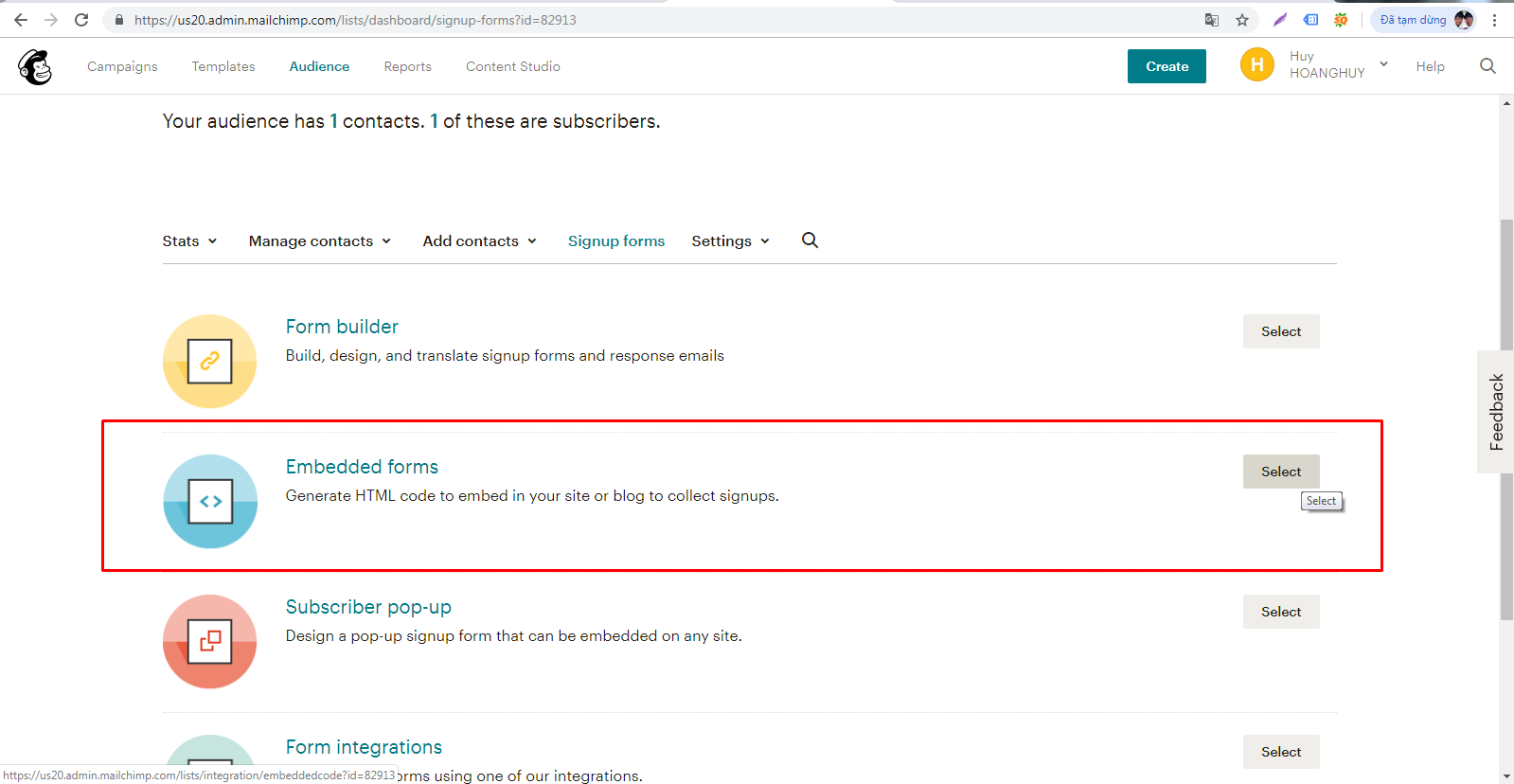Click the yellow H account avatar
The height and width of the screenshot is (784, 1514).
coord(1257,64)
